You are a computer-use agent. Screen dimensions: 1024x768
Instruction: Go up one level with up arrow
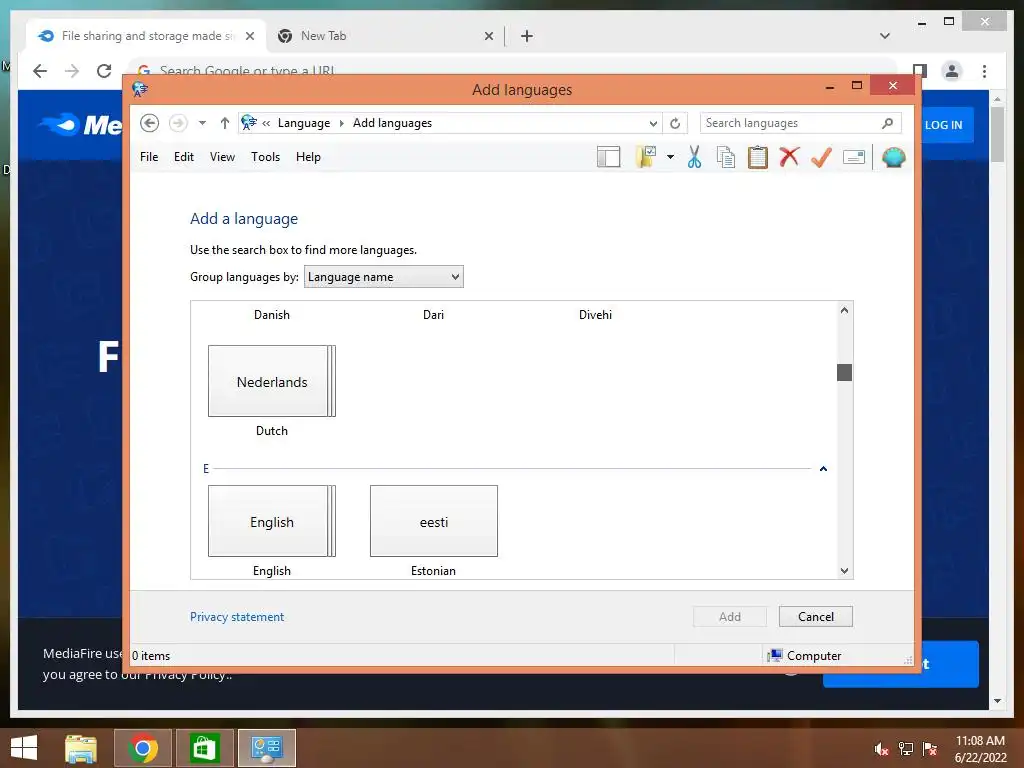225,123
